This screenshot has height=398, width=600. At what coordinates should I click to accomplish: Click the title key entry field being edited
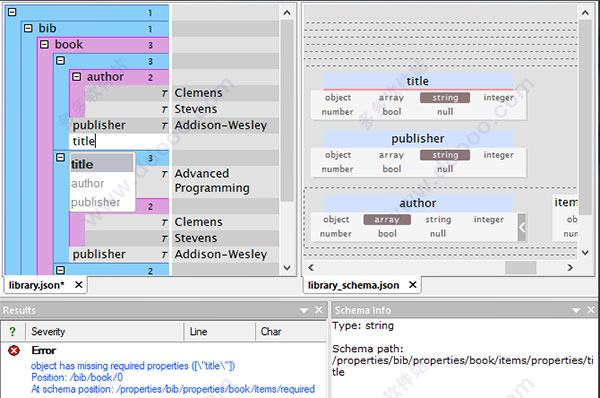pyautogui.click(x=119, y=141)
